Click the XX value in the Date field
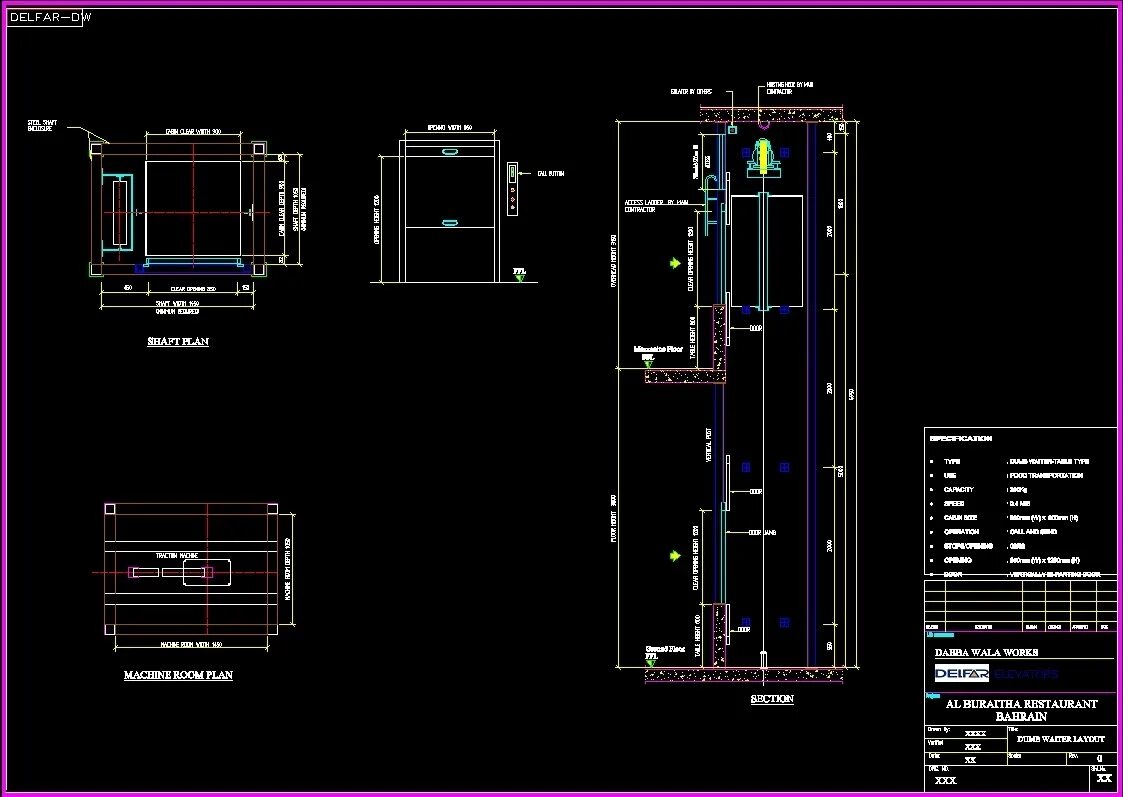Image resolution: width=1123 pixels, height=797 pixels. pos(971,759)
